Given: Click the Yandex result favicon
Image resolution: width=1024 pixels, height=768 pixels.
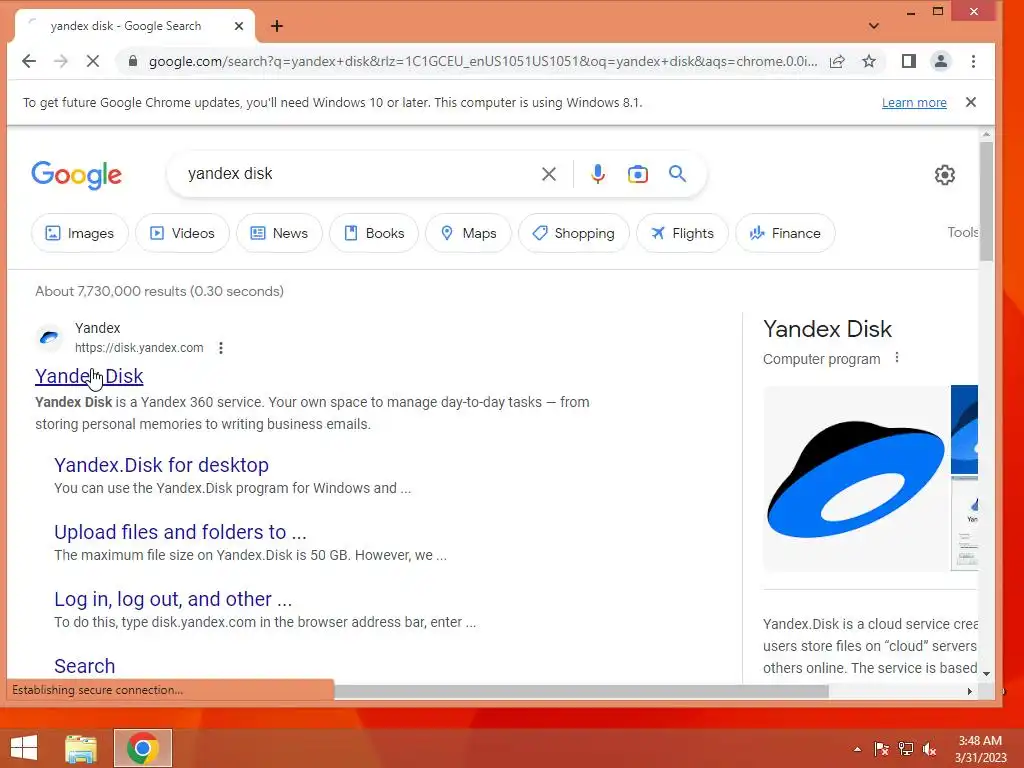Looking at the screenshot, I should coord(49,338).
